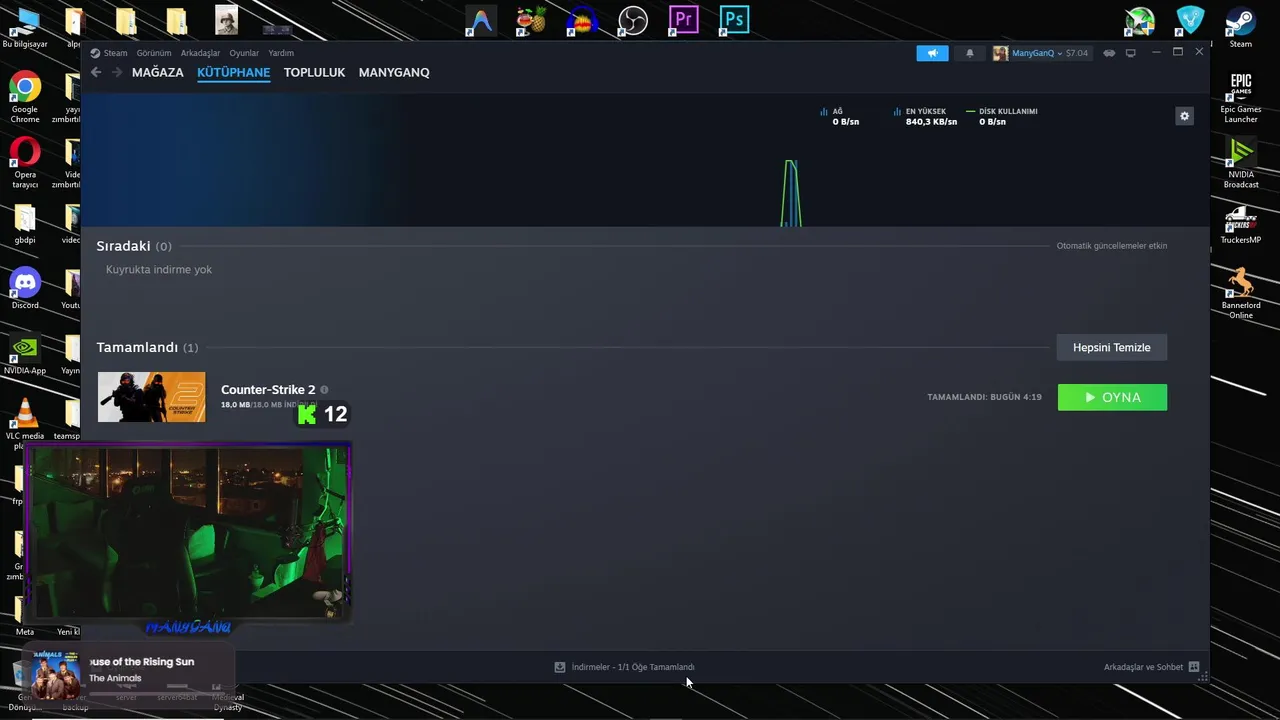Open the TruckersMP desktop shortcut

1241,224
